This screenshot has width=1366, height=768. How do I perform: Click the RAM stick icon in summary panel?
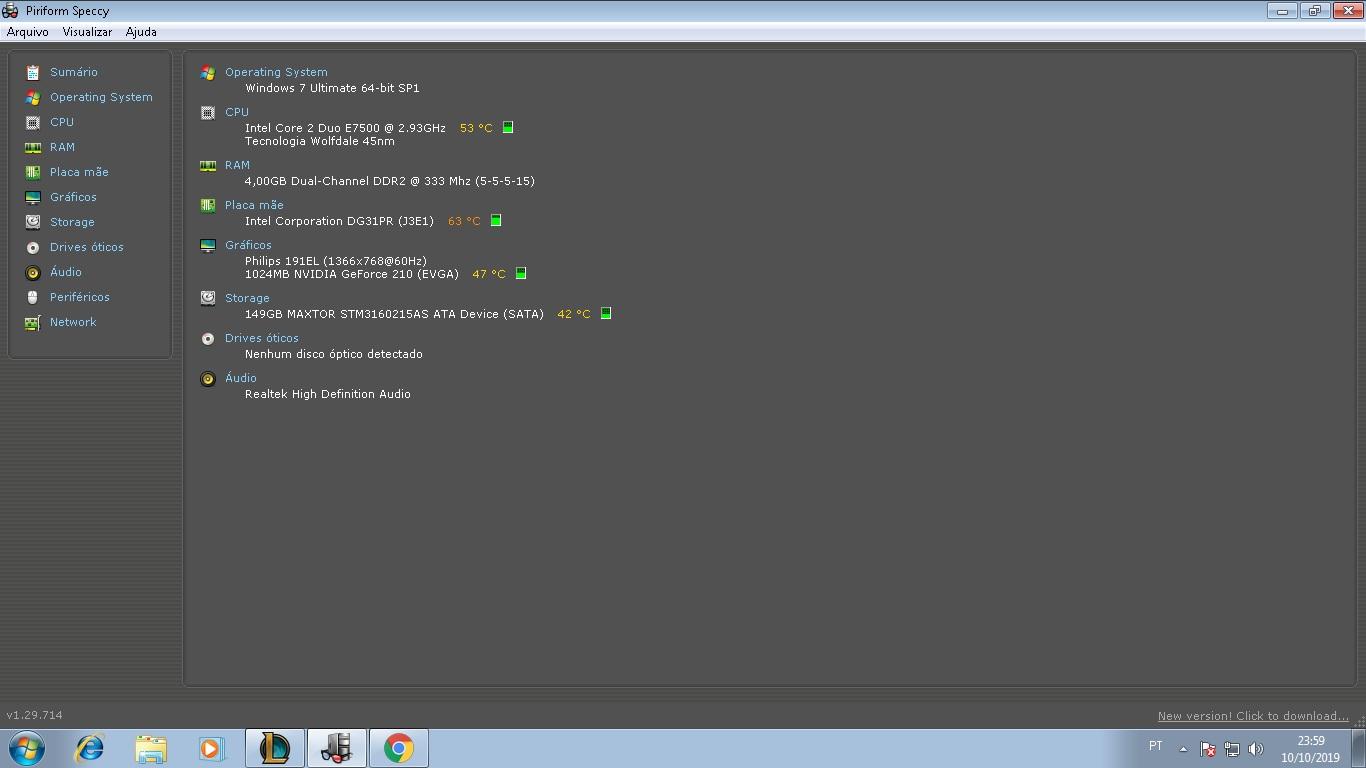coord(208,165)
